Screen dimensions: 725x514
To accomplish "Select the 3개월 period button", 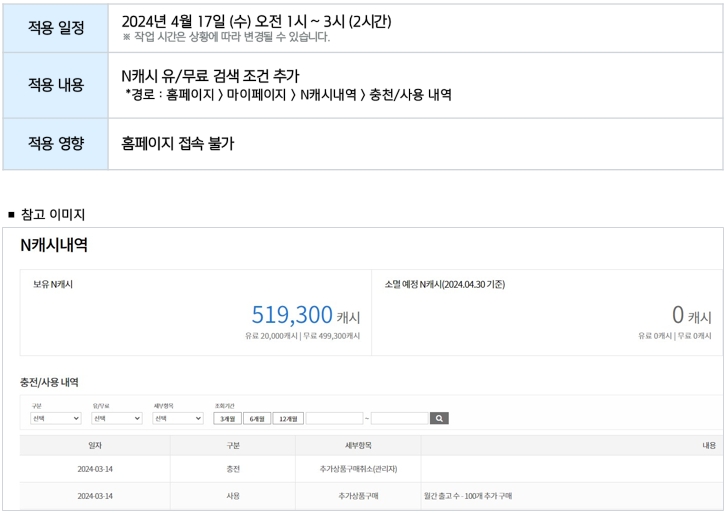I will (227, 418).
